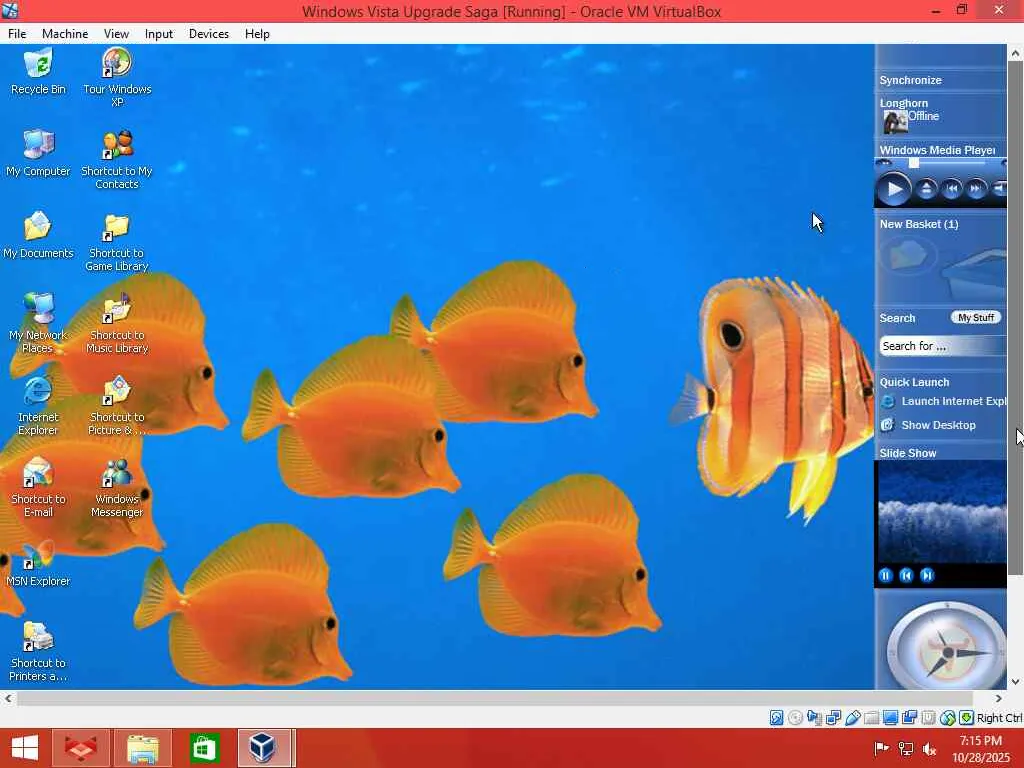
Task: Click the VirtualBox taskbar button
Action: click(x=263, y=748)
